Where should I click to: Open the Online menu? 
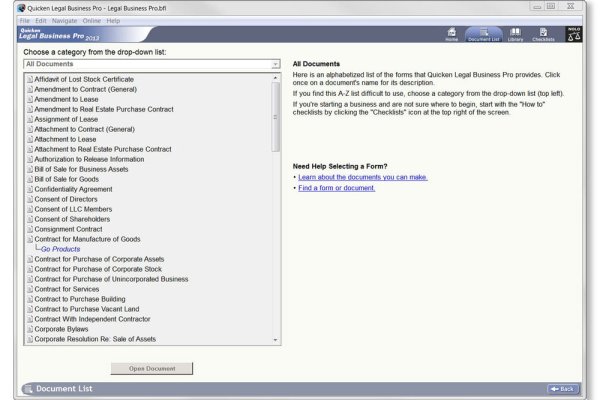tap(92, 20)
